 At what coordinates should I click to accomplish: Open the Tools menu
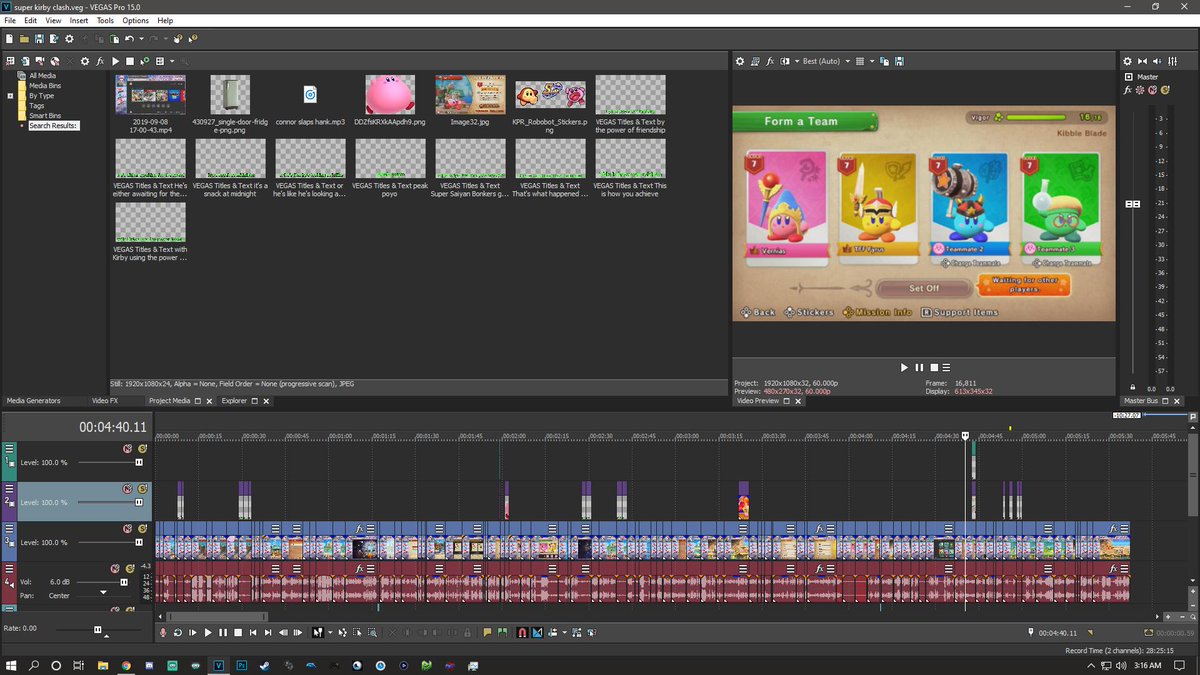point(105,20)
